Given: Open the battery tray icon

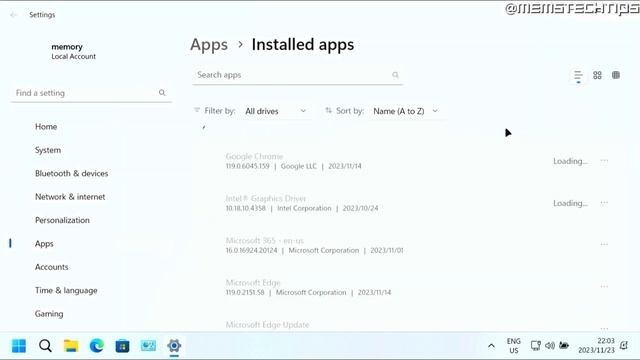Looking at the screenshot, I should 564,346.
